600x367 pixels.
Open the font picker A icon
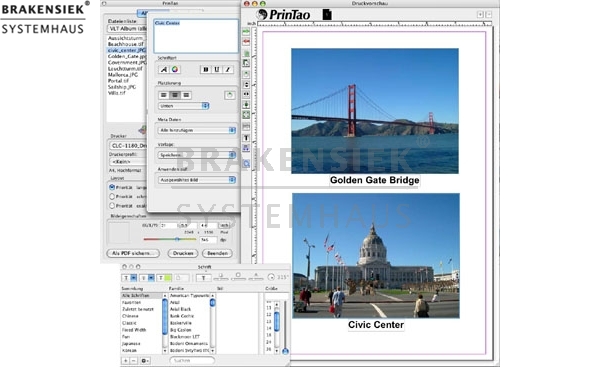coord(164,69)
